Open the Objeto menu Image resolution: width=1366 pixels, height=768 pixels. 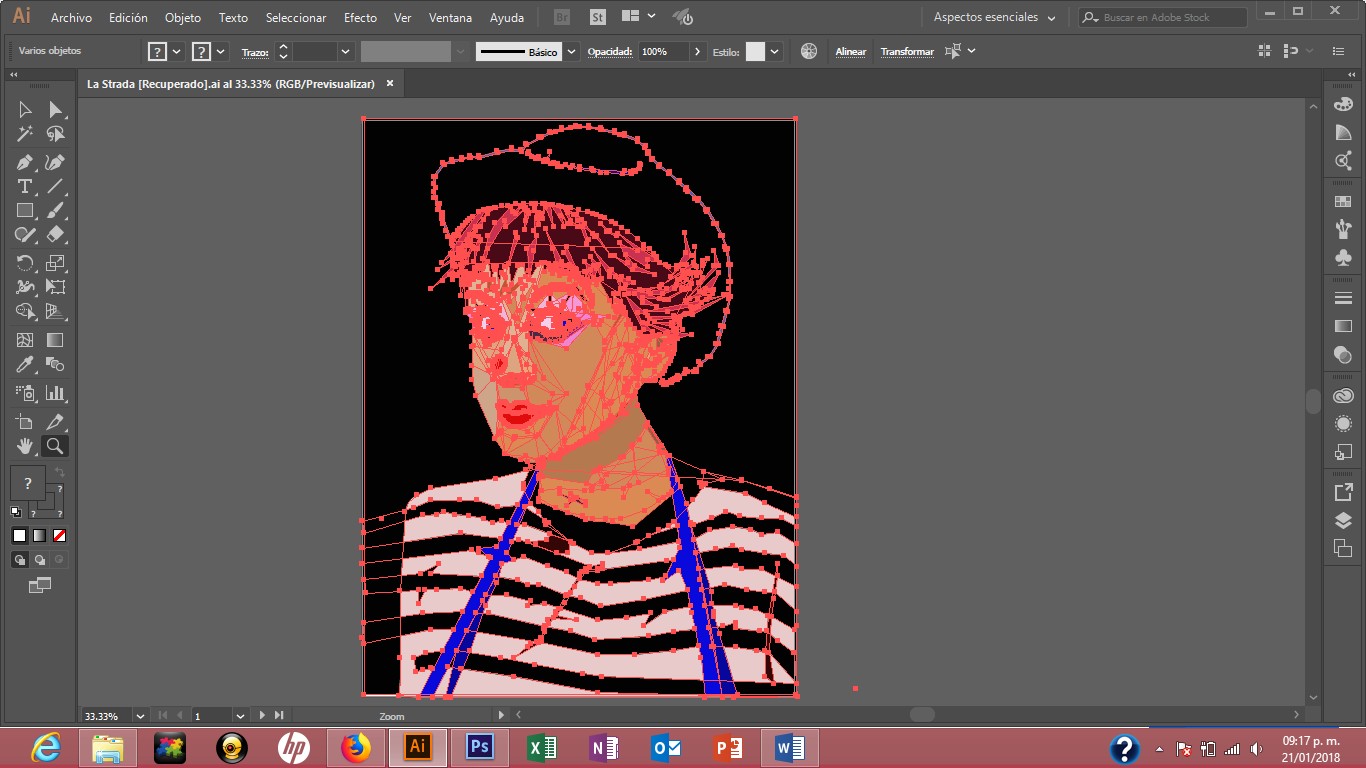pyautogui.click(x=183, y=18)
